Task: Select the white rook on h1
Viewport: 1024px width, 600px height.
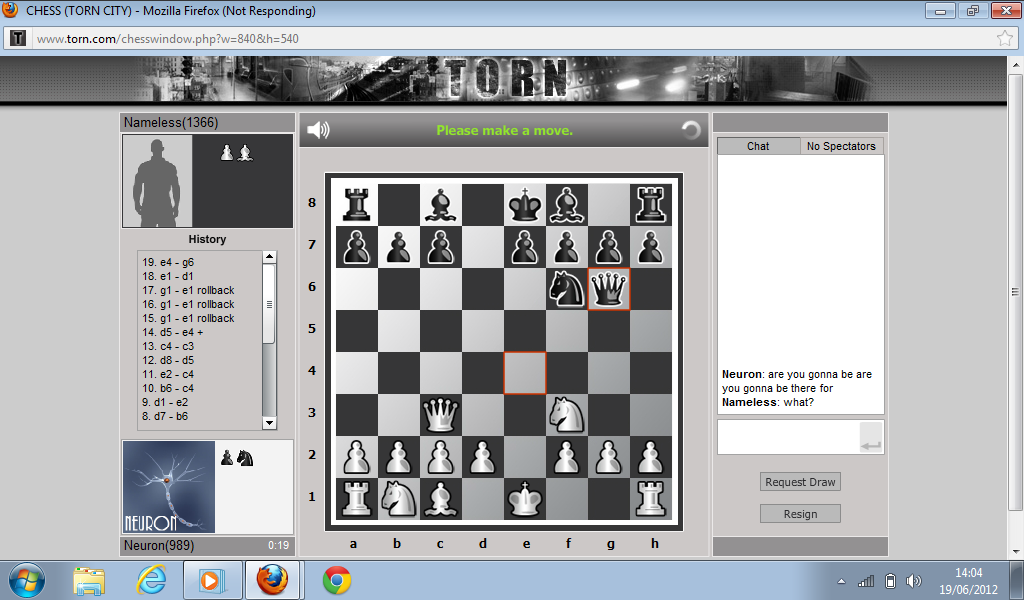Action: tap(651, 499)
